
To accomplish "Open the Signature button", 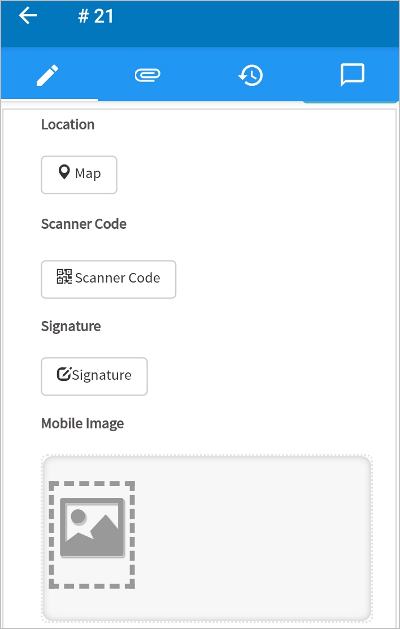I will coord(94,376).
